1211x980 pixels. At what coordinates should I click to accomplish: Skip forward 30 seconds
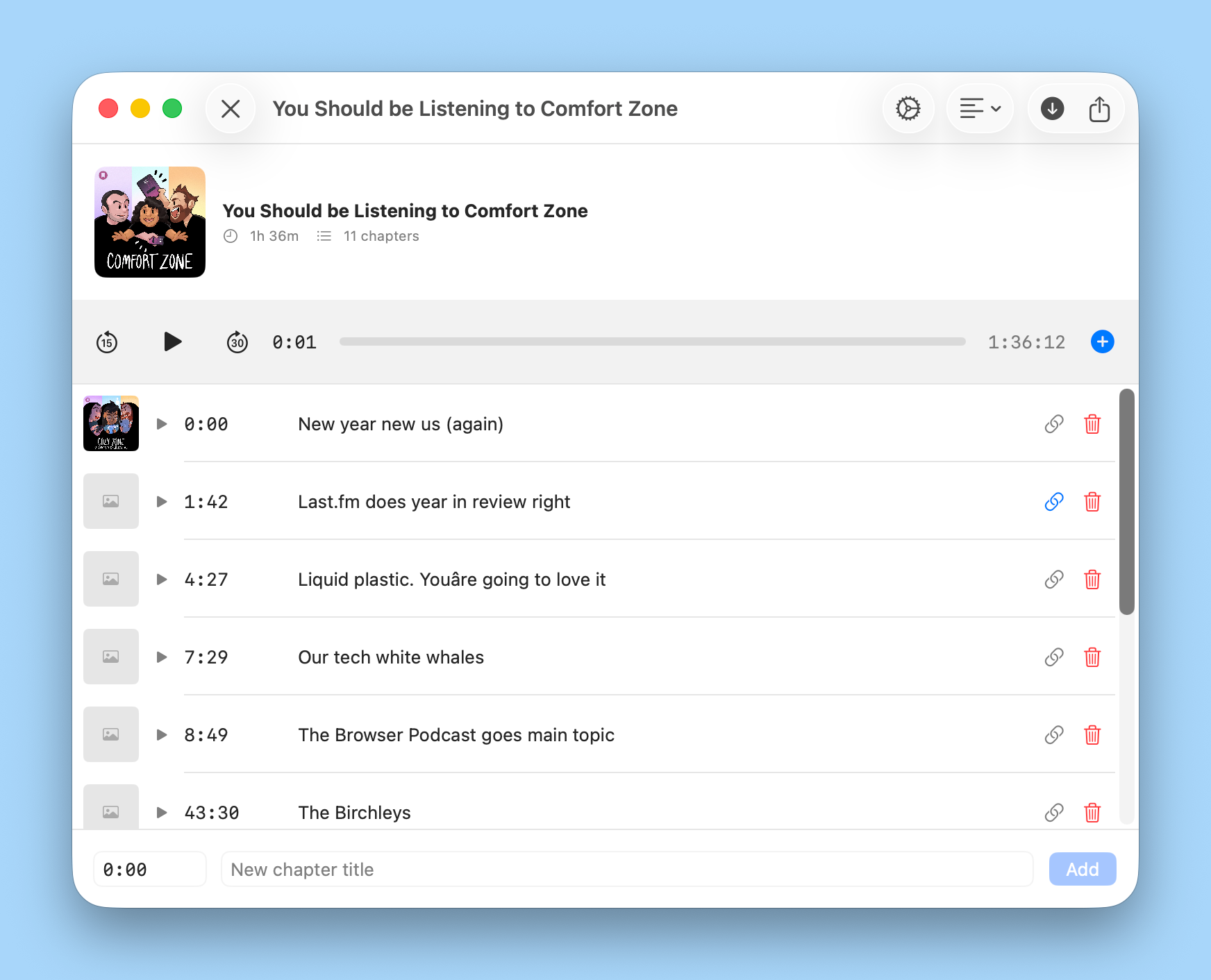point(237,341)
